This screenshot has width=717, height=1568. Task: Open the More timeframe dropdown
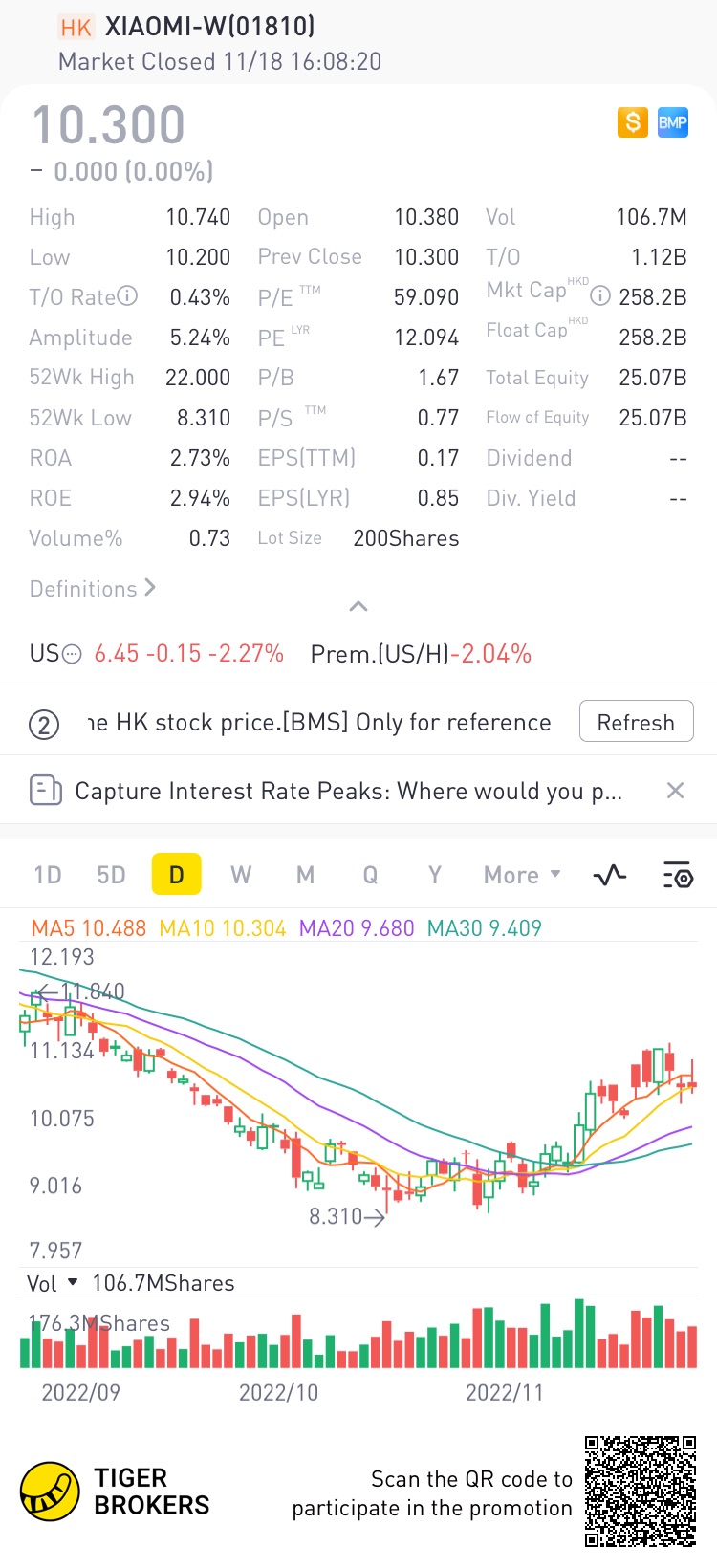522,875
